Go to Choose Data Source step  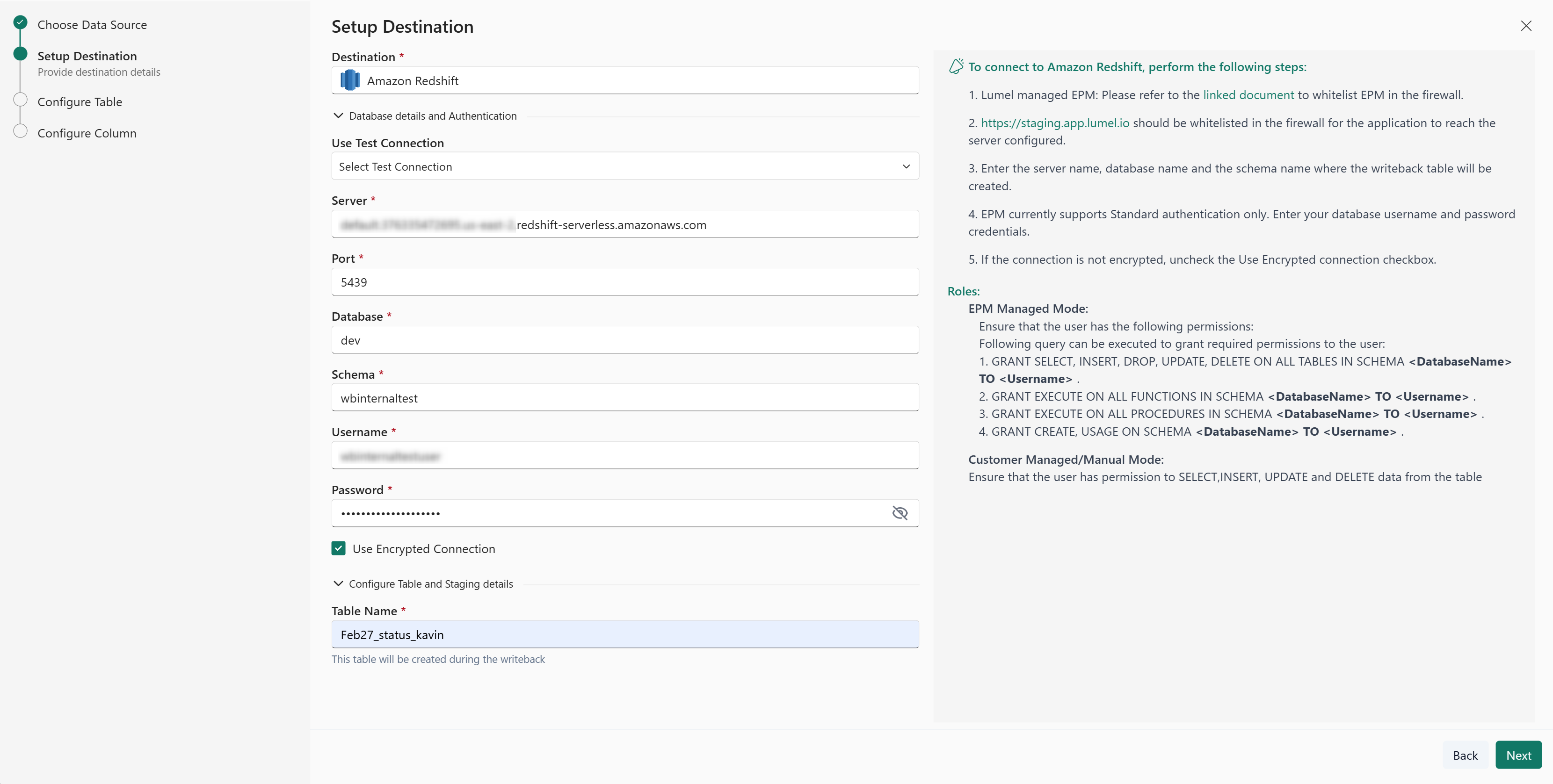tap(92, 25)
